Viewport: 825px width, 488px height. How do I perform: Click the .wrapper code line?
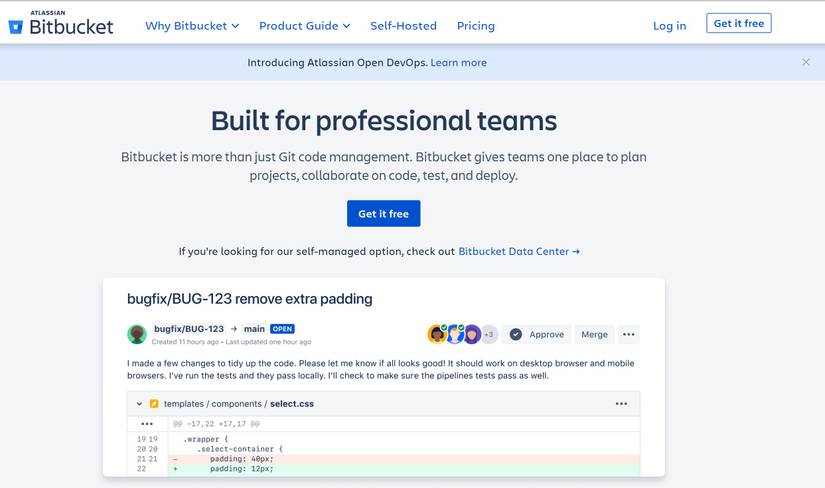[x=206, y=439]
